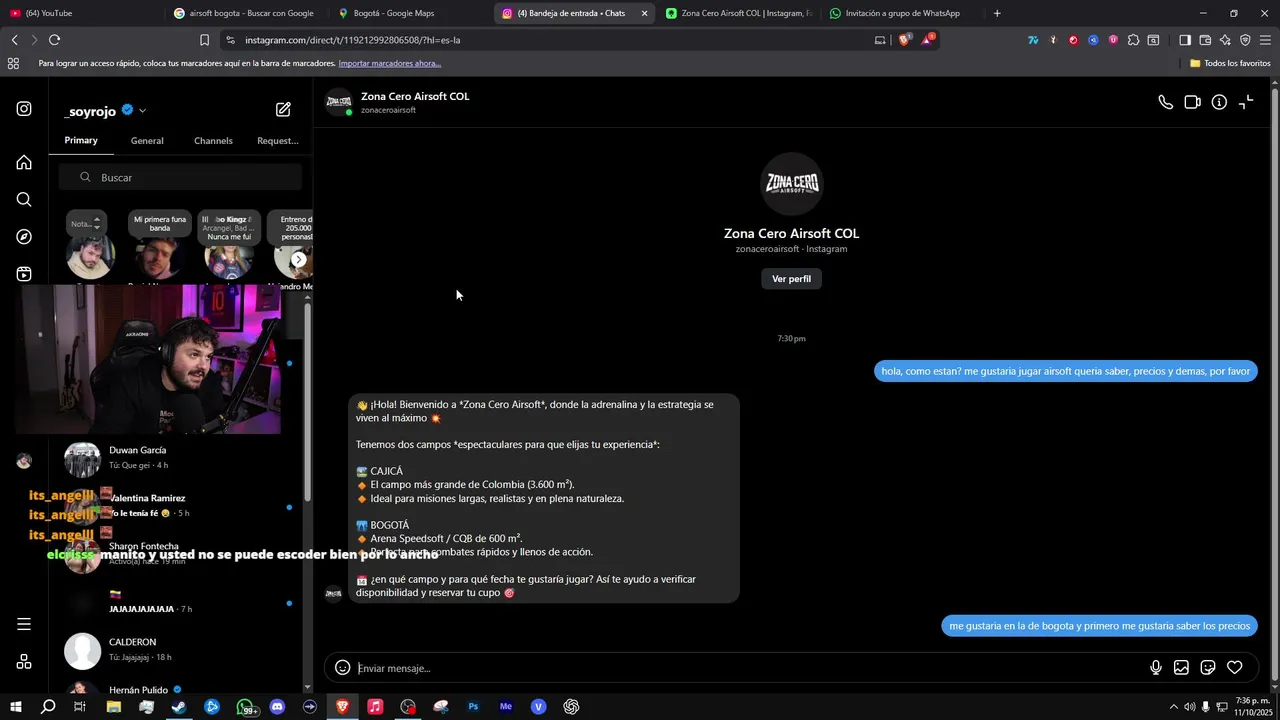
Task: Open the Windows Start menu
Action: tap(15, 706)
